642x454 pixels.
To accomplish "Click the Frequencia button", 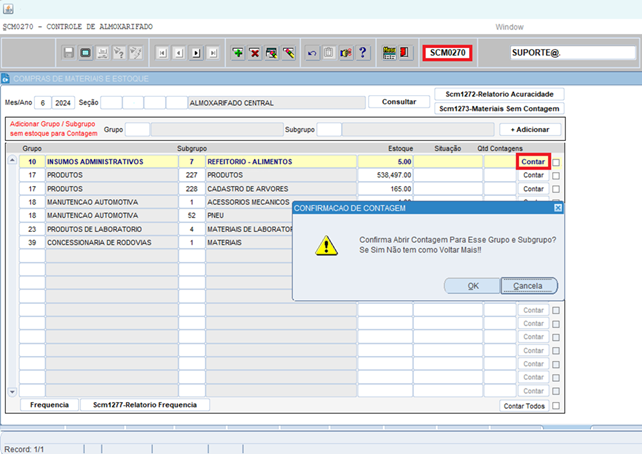I will [49, 405].
